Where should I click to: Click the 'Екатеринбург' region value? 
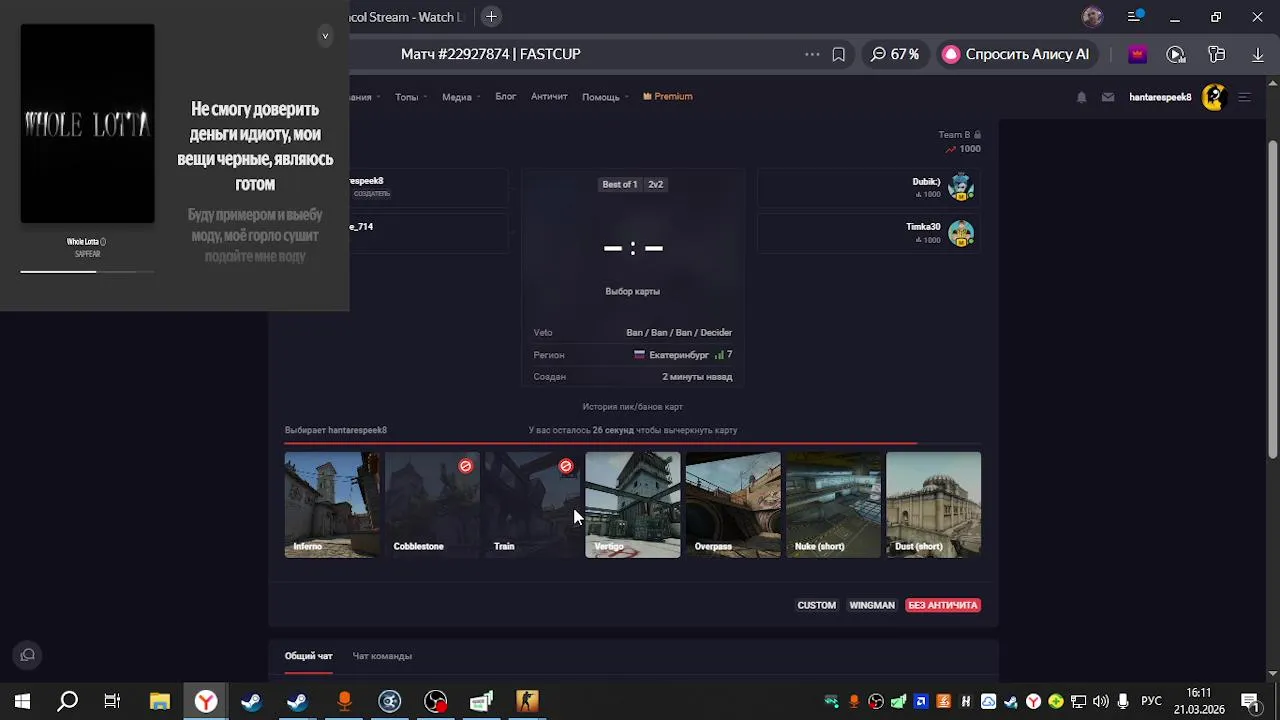[679, 355]
